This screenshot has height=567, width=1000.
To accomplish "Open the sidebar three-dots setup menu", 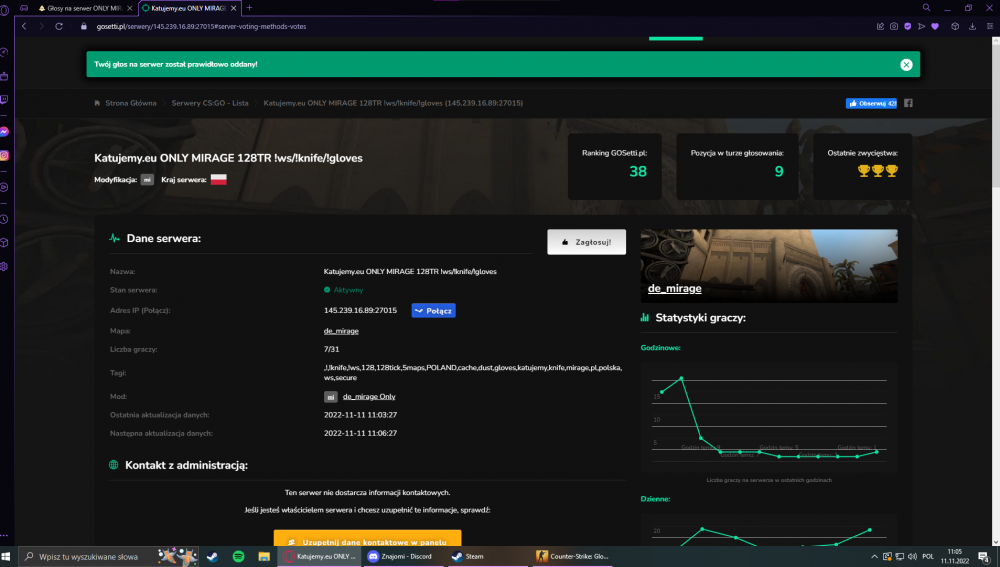I will [4, 535].
